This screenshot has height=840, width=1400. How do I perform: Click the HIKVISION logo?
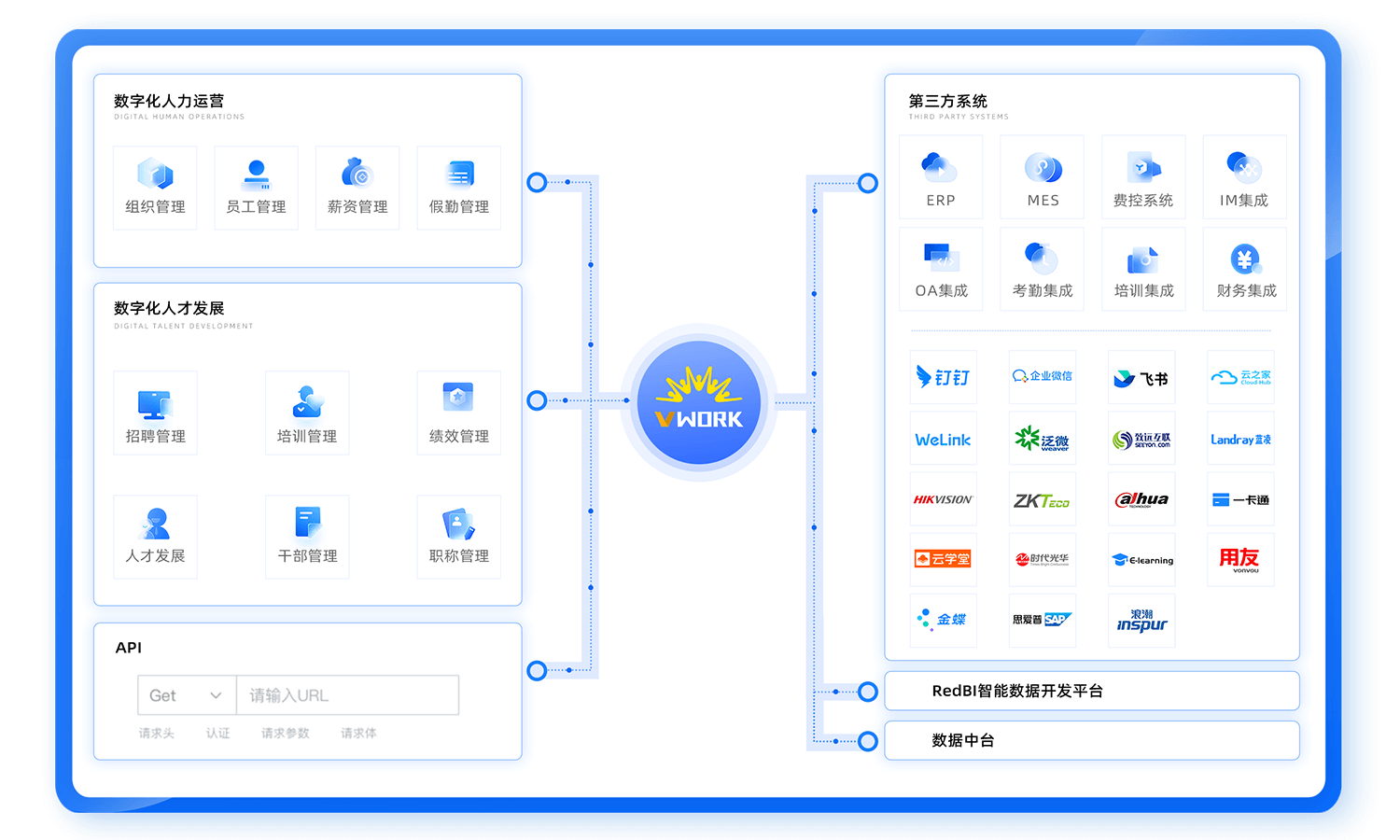point(944,499)
